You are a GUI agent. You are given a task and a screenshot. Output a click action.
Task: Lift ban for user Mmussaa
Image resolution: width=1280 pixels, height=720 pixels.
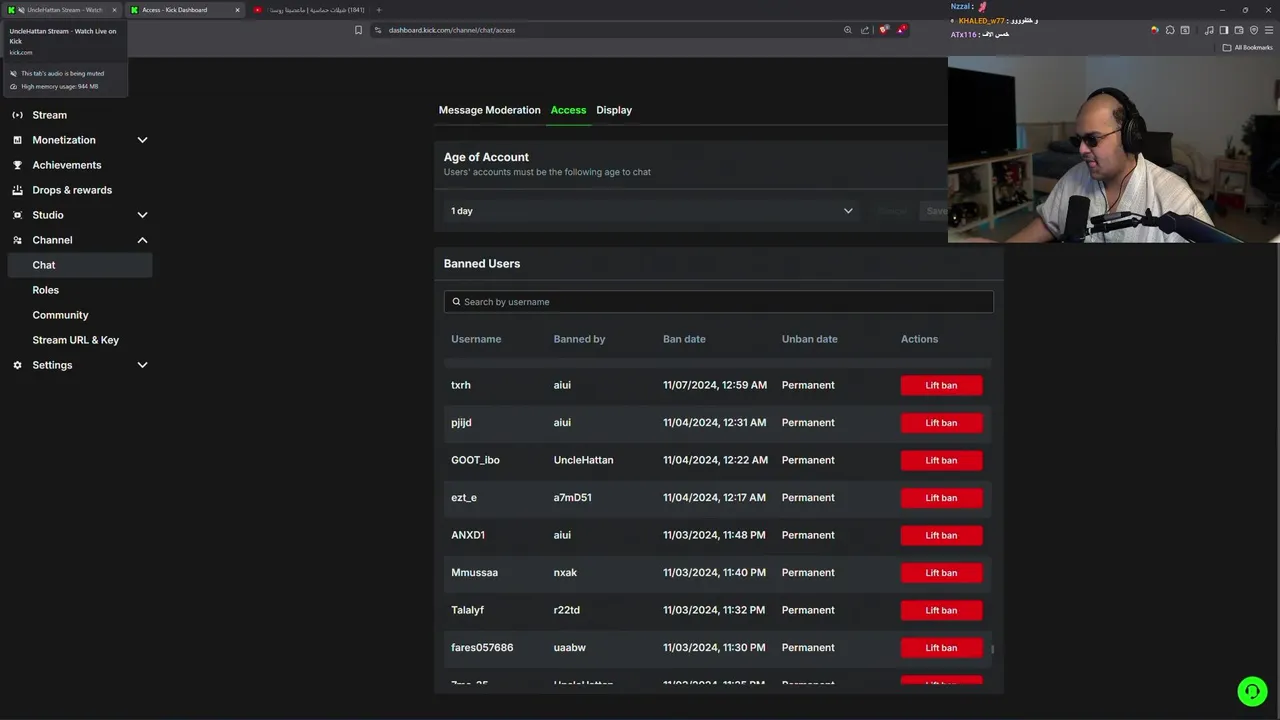(x=941, y=573)
